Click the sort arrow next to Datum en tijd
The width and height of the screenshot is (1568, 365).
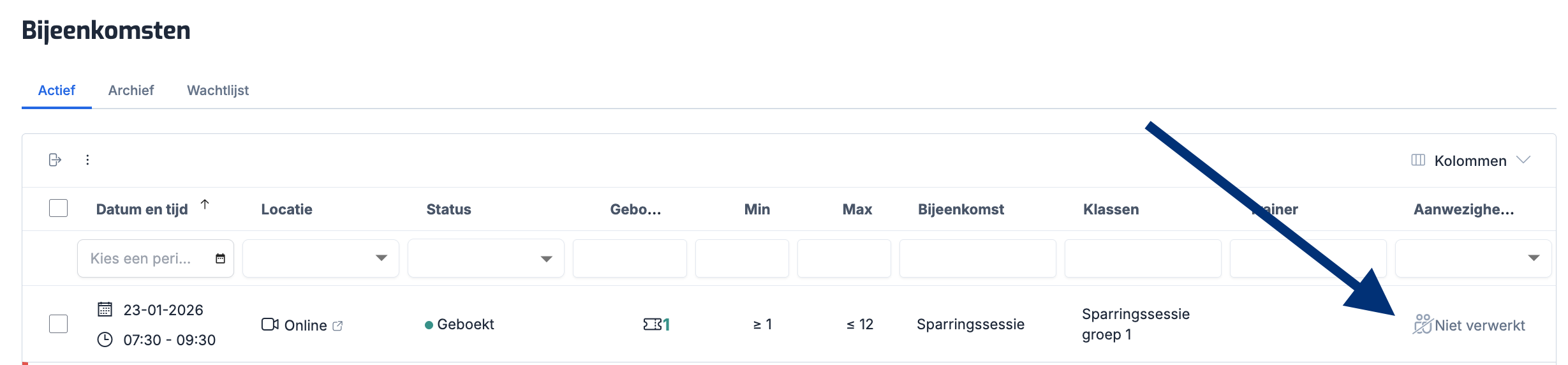205,204
